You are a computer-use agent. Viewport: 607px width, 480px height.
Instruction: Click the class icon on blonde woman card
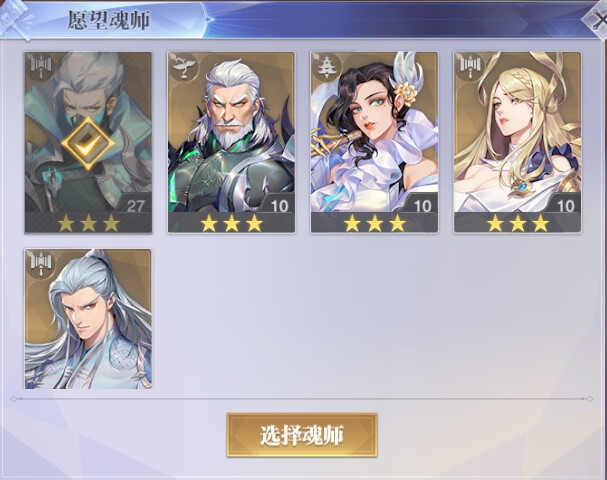pos(470,65)
